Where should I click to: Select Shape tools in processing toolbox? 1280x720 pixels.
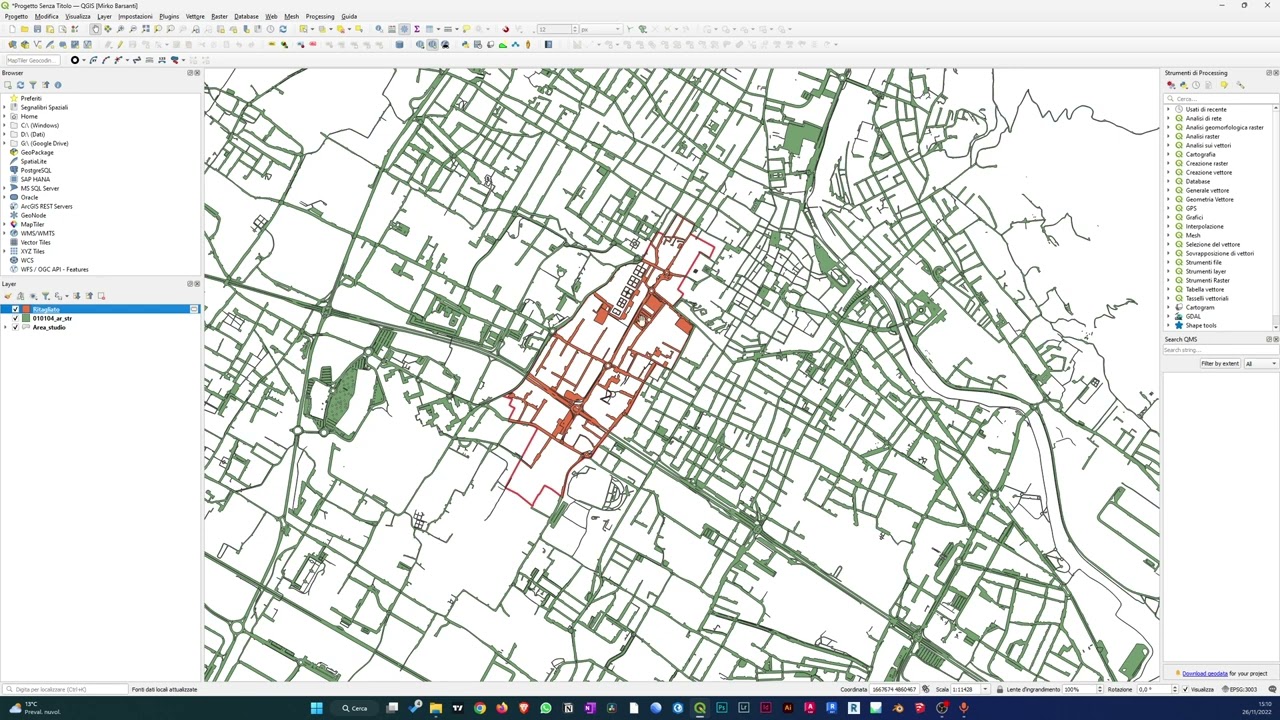point(1200,325)
